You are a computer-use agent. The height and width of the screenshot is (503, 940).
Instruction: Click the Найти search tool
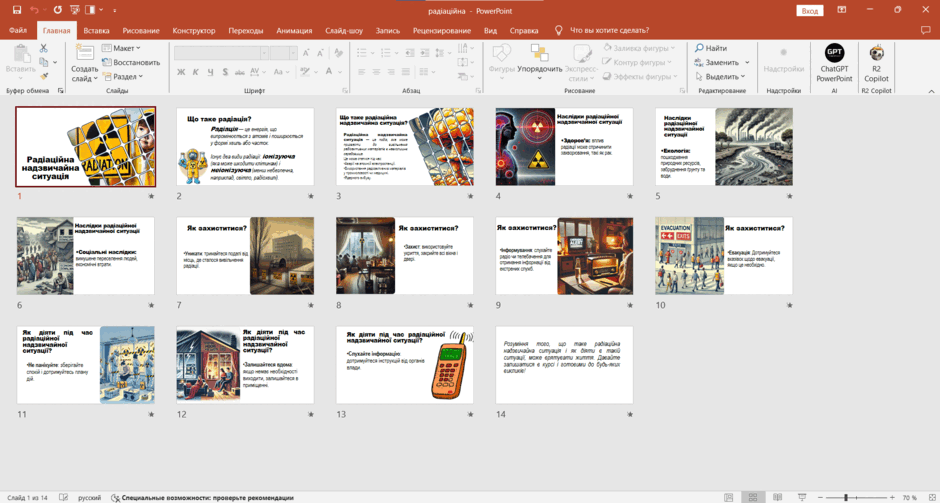[712, 48]
